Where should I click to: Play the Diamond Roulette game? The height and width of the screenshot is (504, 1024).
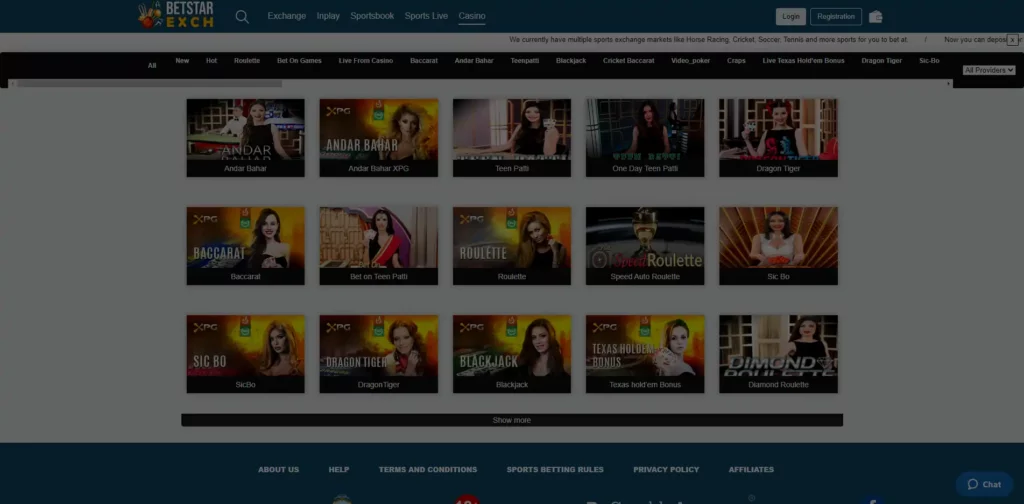click(x=778, y=354)
